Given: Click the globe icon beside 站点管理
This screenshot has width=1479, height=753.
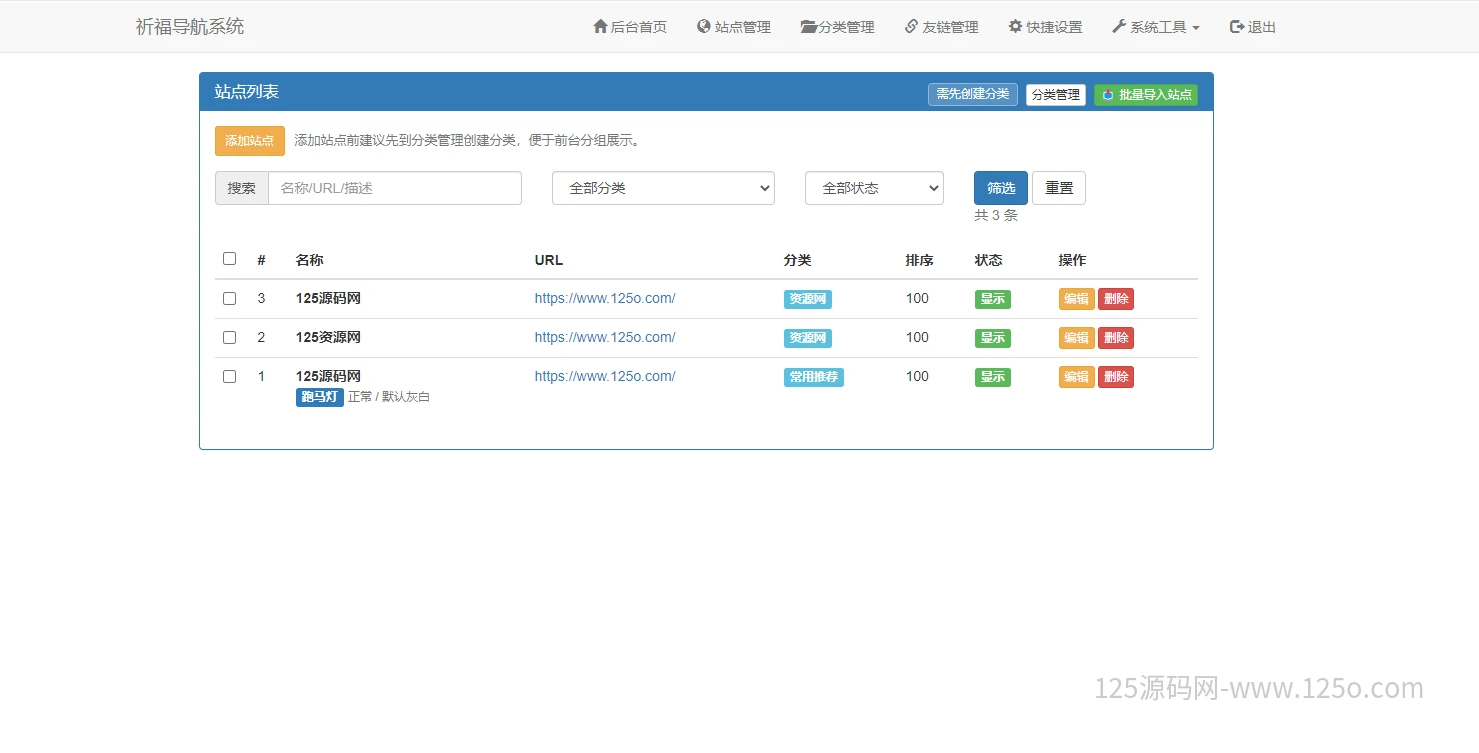Looking at the screenshot, I should coord(704,27).
